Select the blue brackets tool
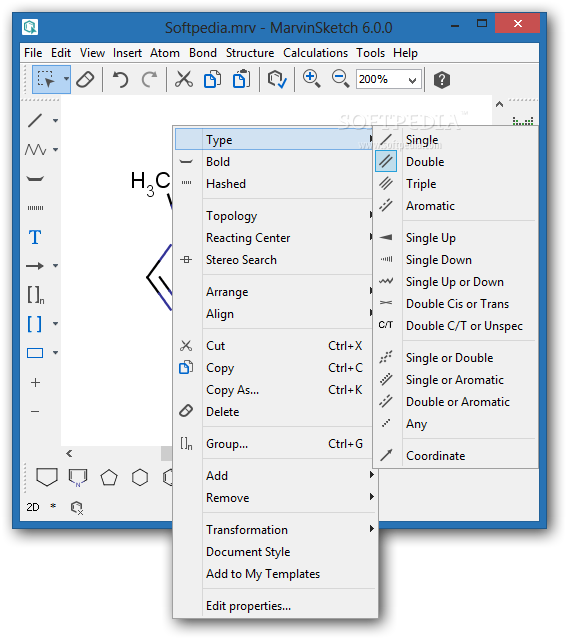Viewport: 567px width, 639px height. (35, 324)
